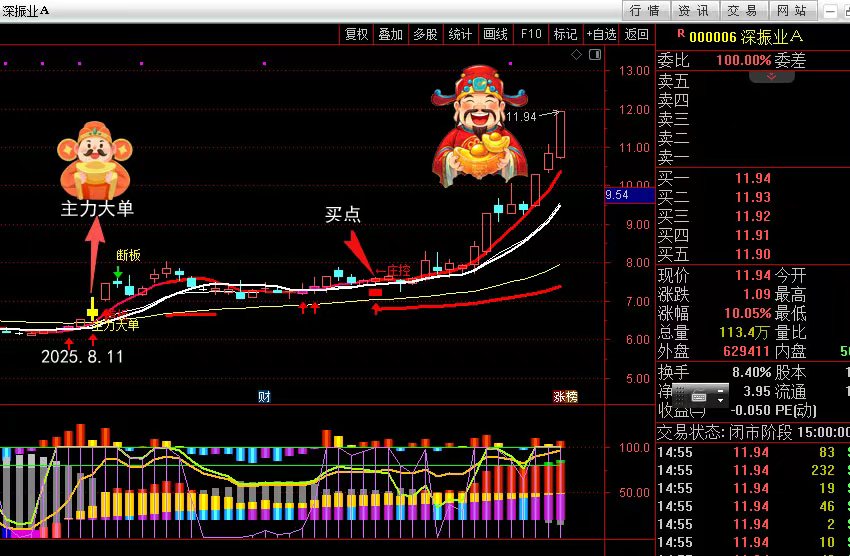Viewport: 850px width, 556px height.
Task: Activate the 画线 drawing tool
Action: pos(495,34)
